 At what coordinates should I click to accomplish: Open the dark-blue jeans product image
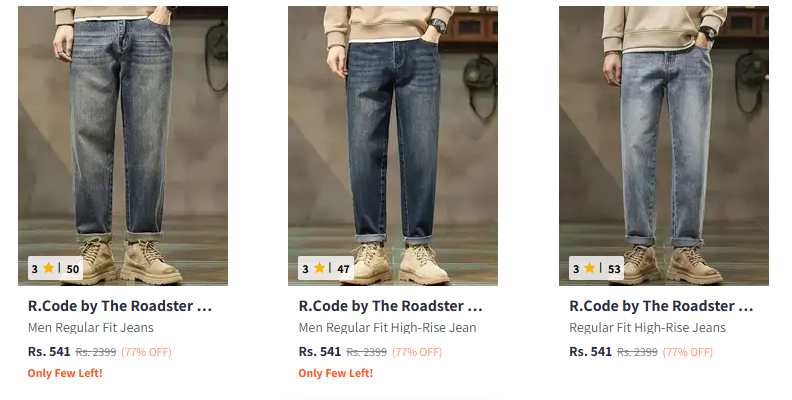pos(393,146)
